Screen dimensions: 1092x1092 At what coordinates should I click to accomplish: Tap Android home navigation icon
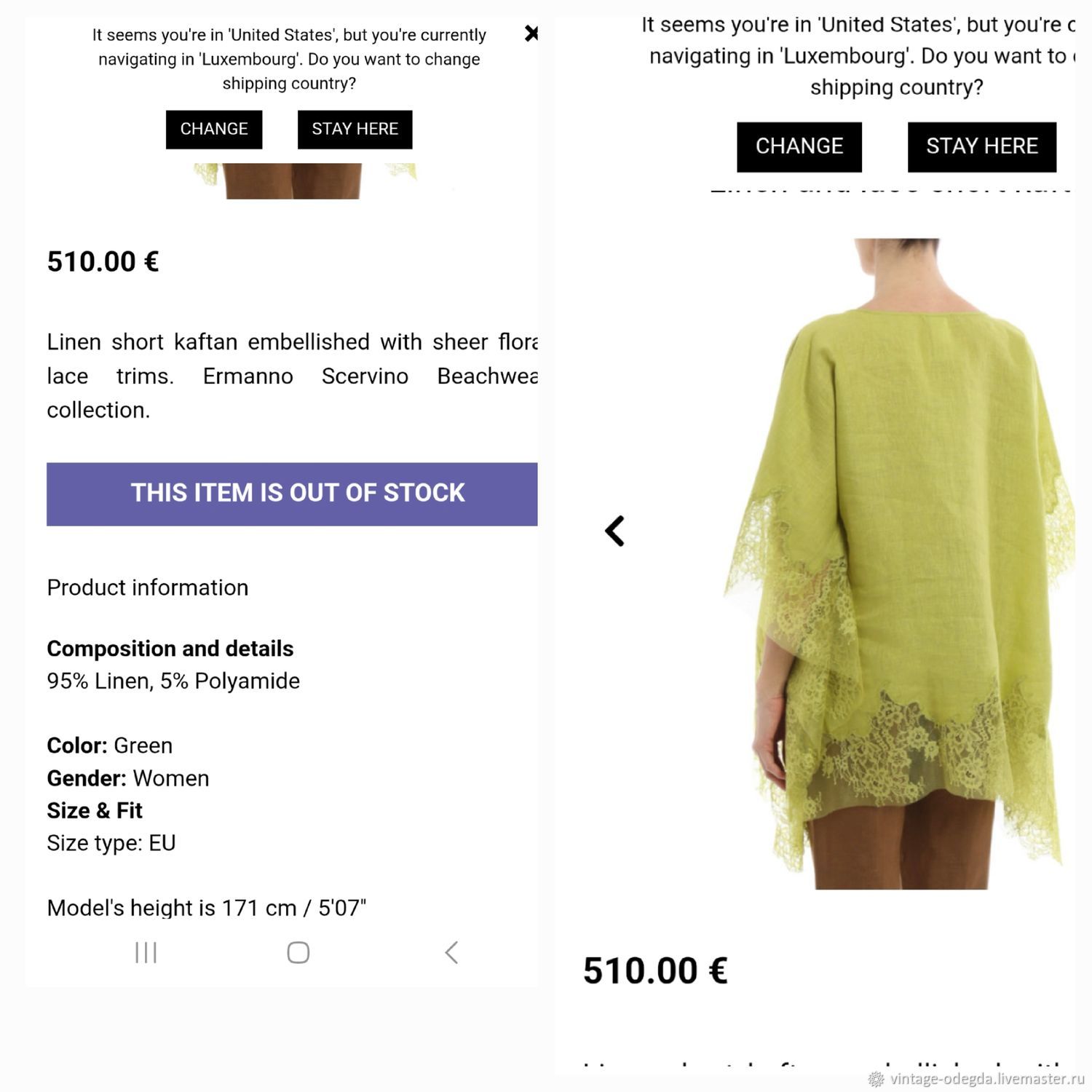[298, 952]
